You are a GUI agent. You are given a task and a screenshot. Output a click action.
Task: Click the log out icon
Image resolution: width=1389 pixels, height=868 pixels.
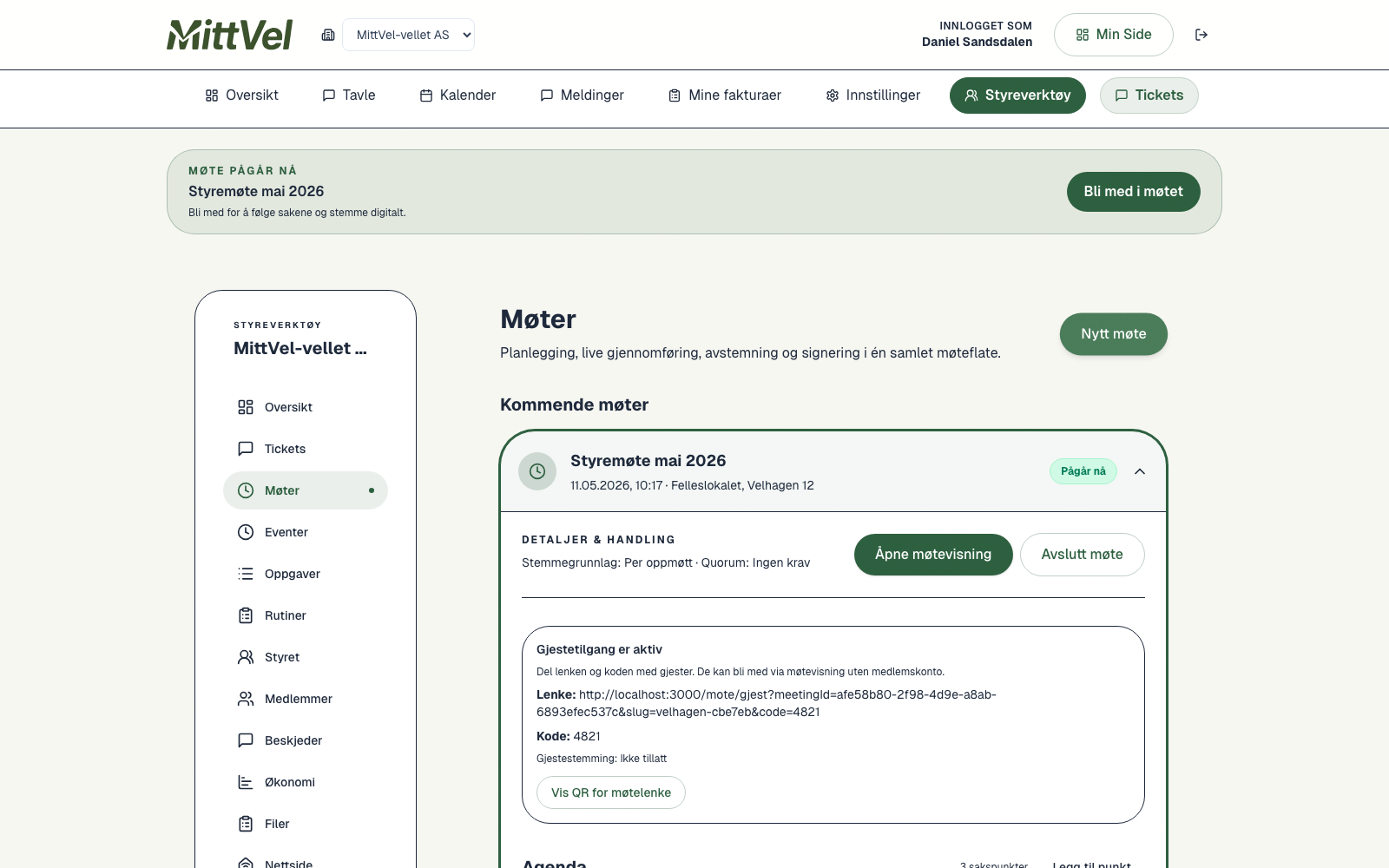pyautogui.click(x=1201, y=35)
